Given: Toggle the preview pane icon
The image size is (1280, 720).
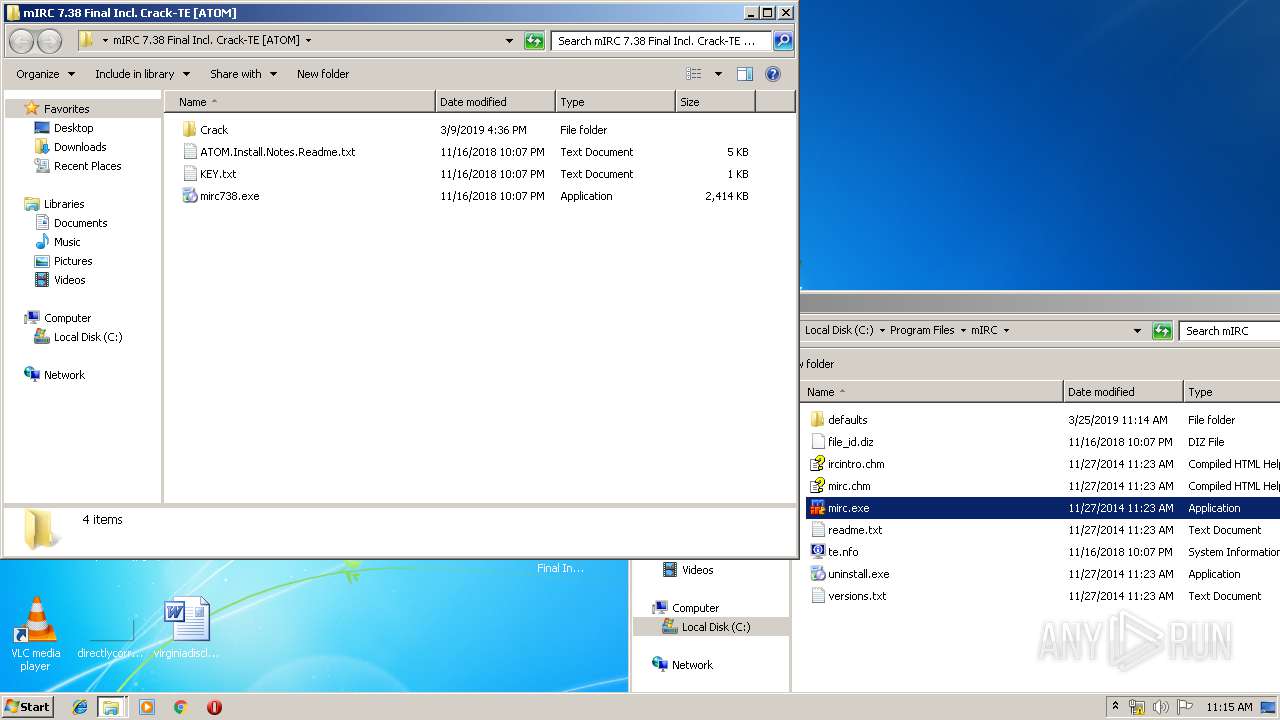Looking at the screenshot, I should click(744, 74).
